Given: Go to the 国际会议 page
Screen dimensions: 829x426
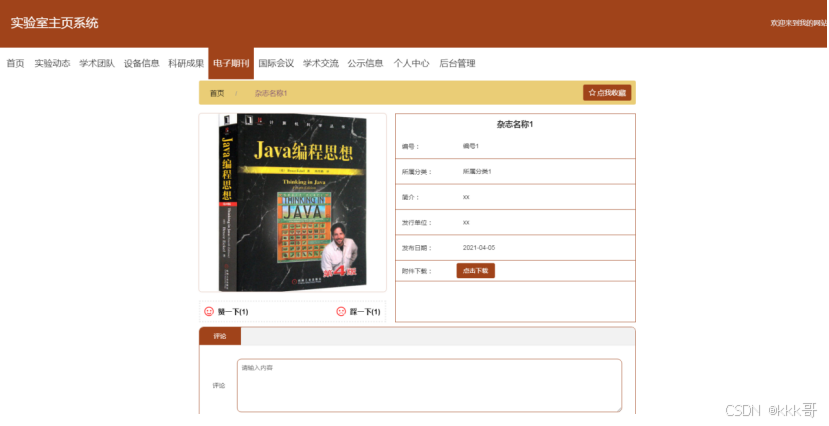Looking at the screenshot, I should click(x=276, y=63).
